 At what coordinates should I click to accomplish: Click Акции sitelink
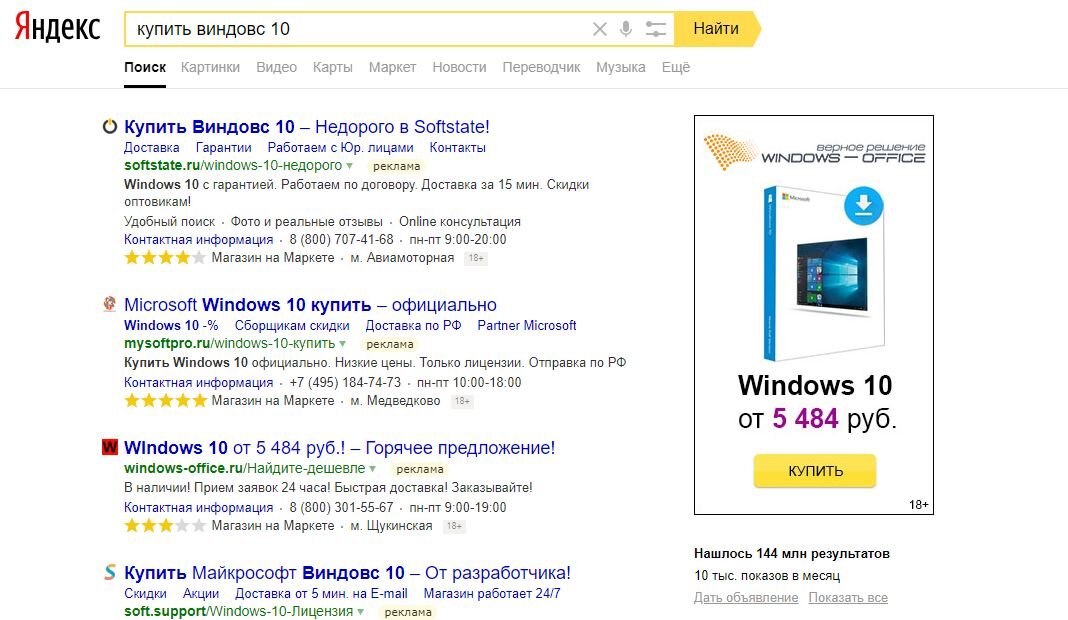pos(200,593)
